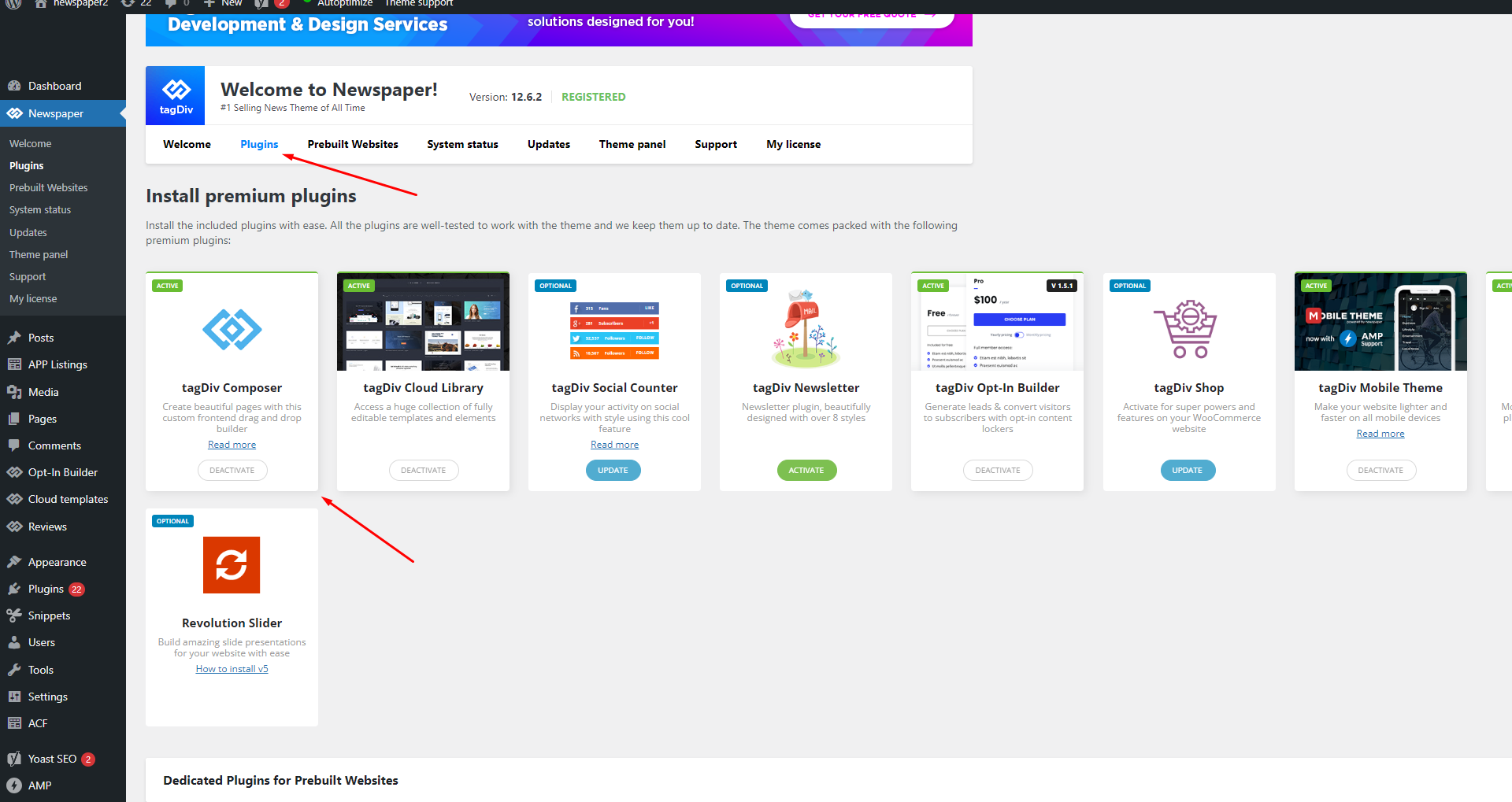This screenshot has height=802, width=1512.
Task: Open Prebuilt Websites in the sidebar submenu
Action: [48, 187]
